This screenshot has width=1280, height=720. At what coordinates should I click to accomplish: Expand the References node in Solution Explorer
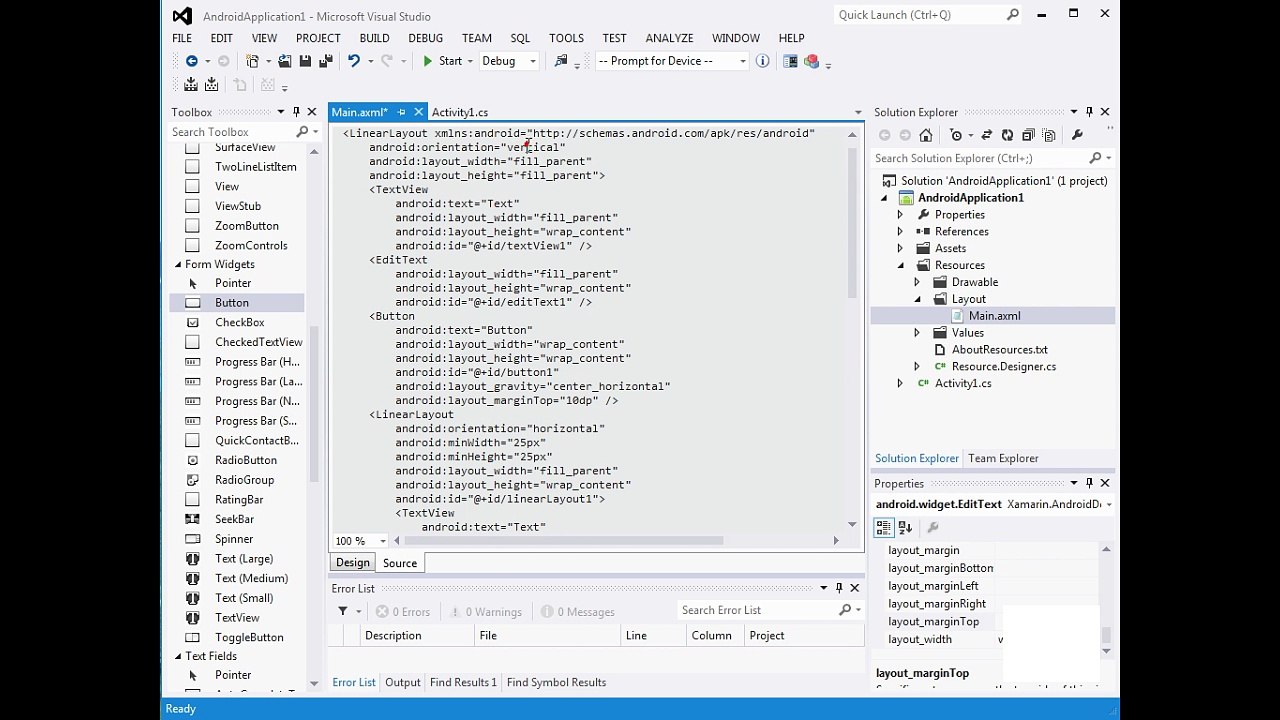900,232
